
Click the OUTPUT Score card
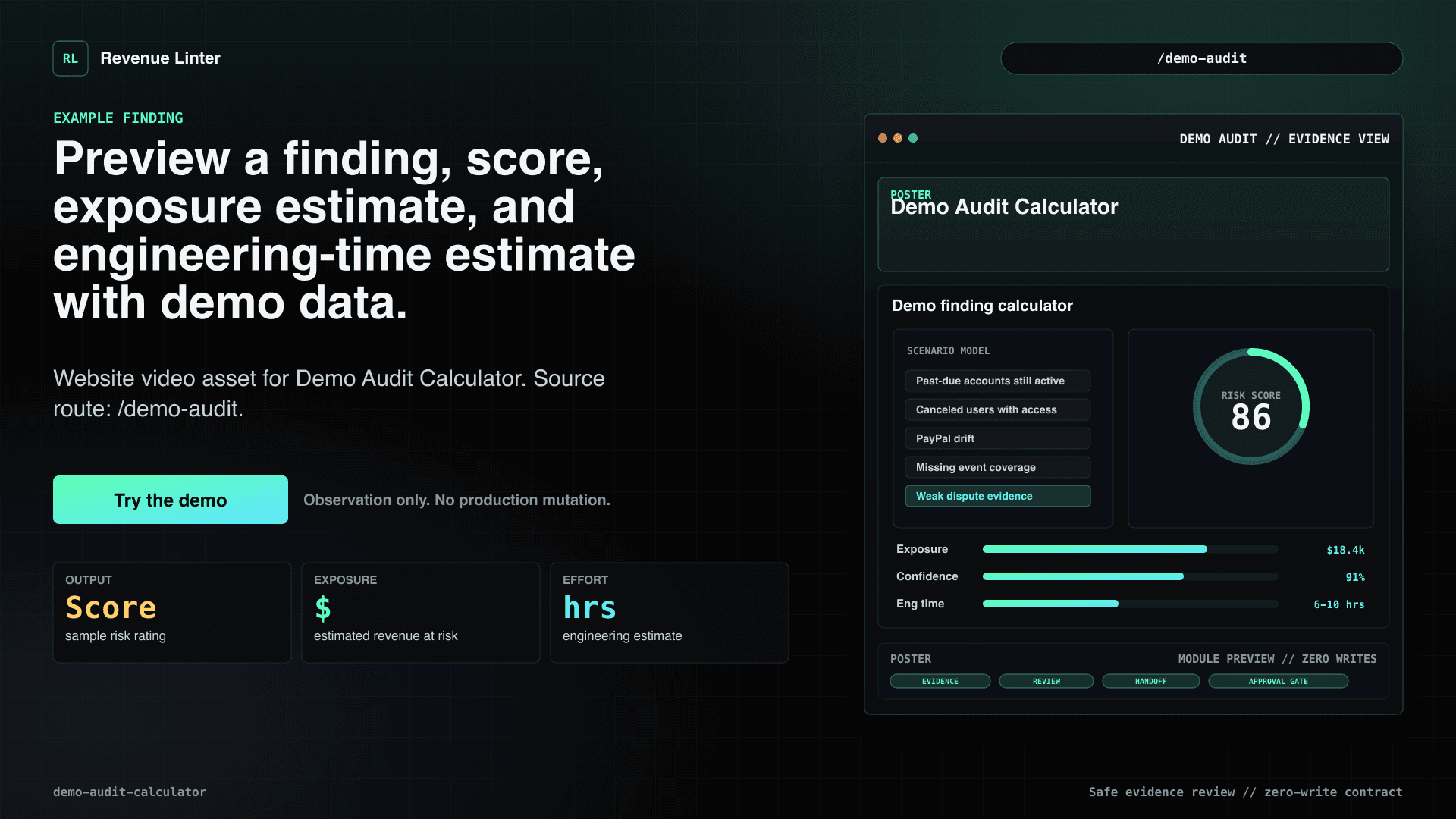click(172, 613)
